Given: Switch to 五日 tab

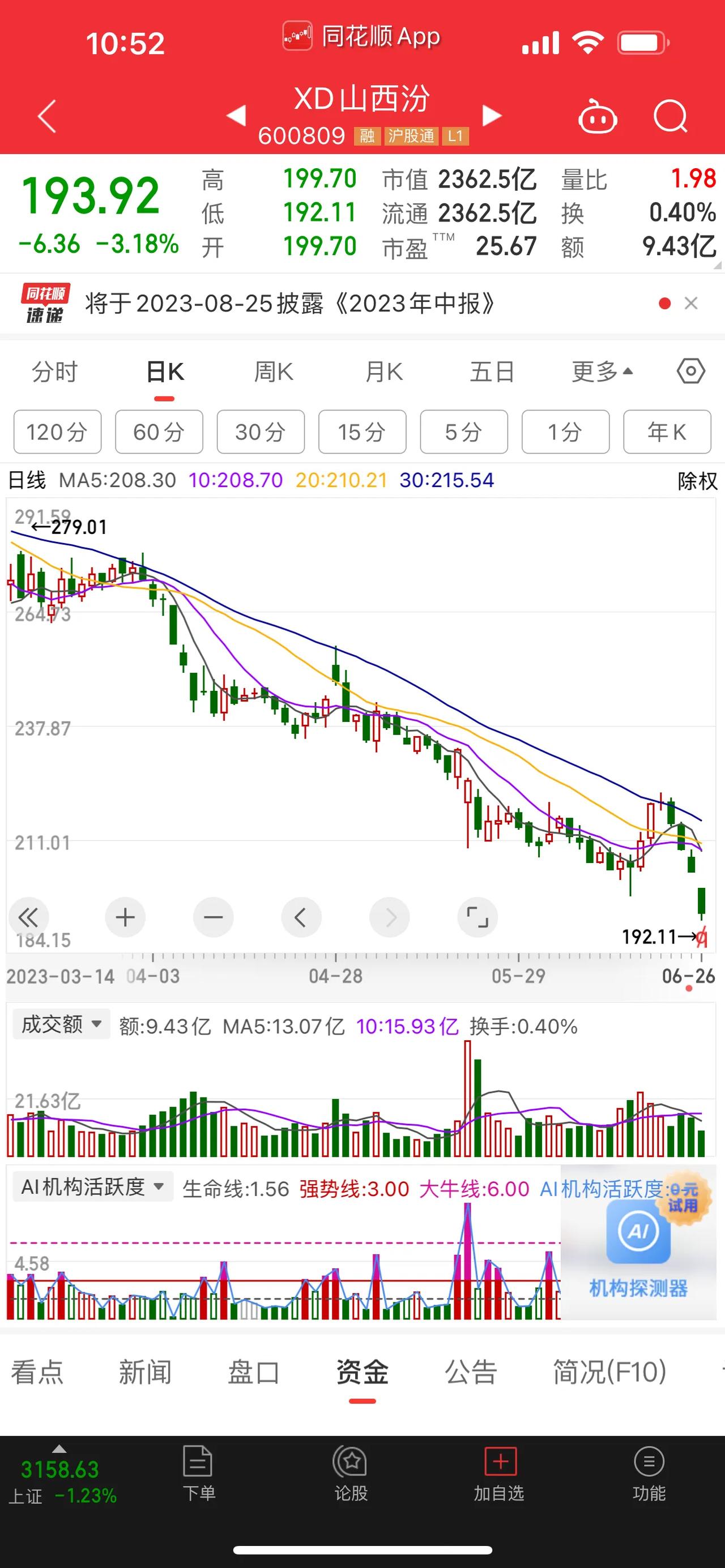Looking at the screenshot, I should click(492, 371).
